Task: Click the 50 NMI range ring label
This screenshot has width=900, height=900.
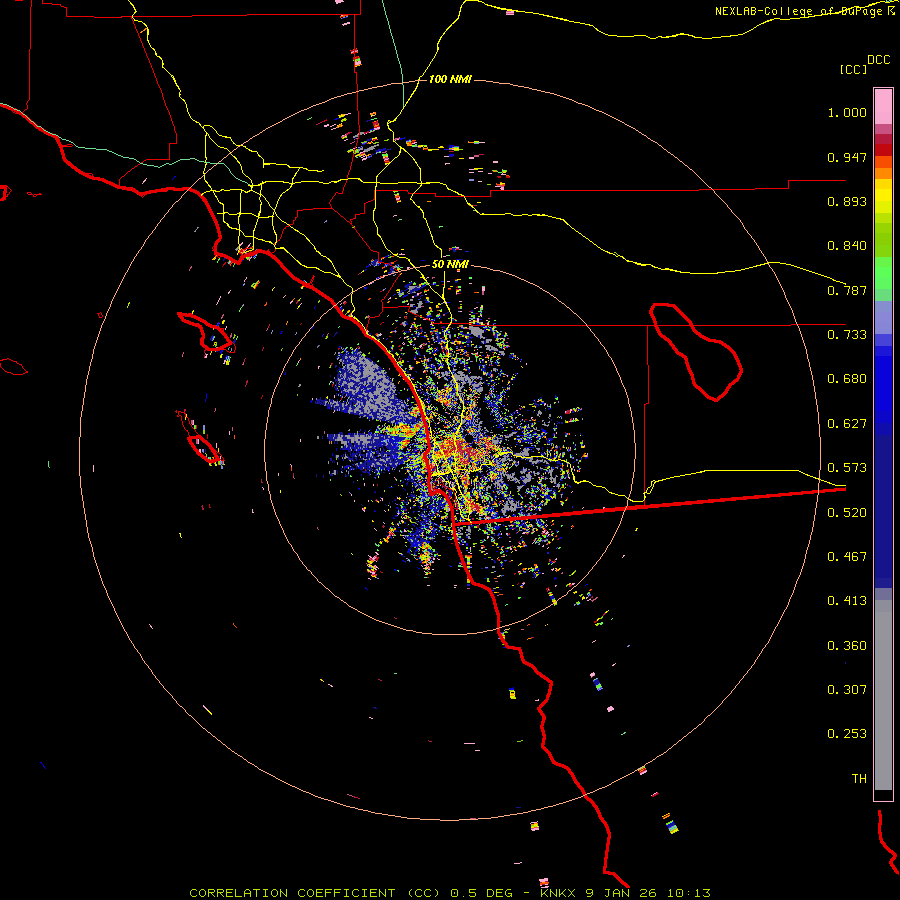Action: tap(450, 265)
